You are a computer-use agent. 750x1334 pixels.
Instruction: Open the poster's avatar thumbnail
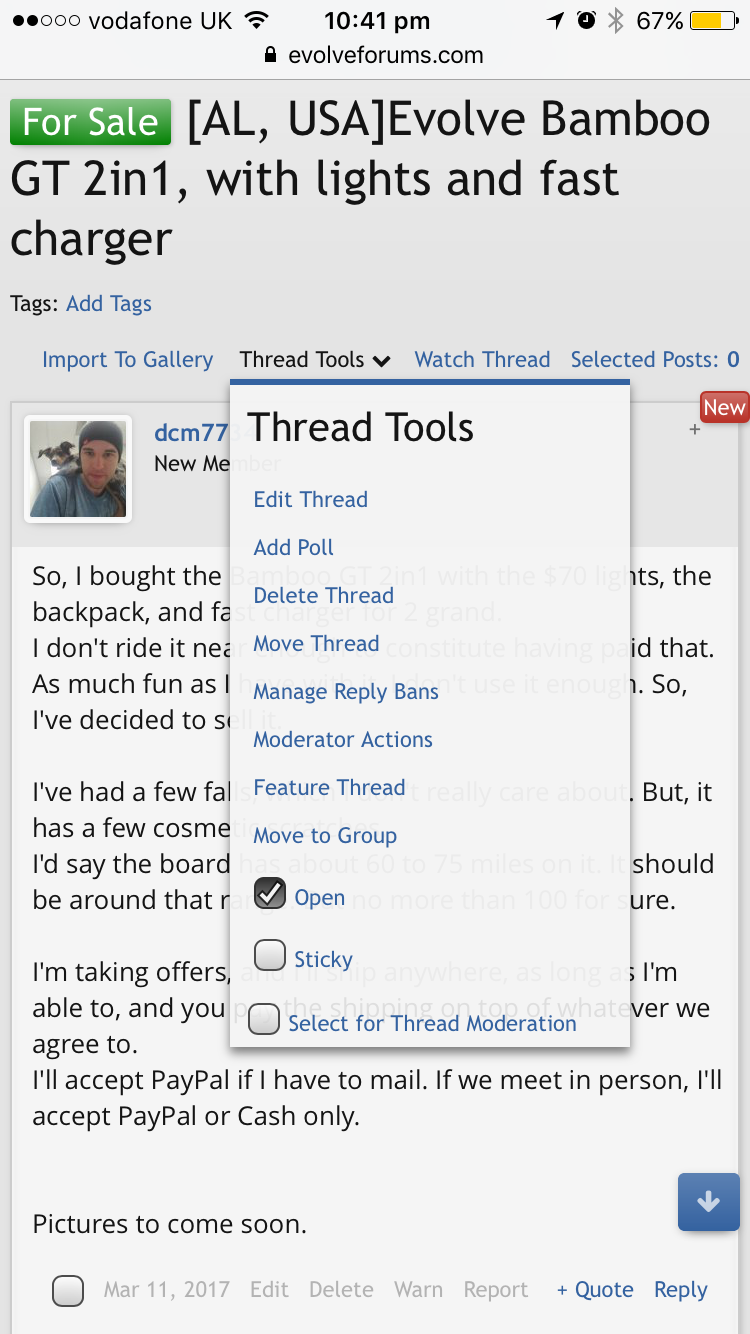(x=78, y=469)
